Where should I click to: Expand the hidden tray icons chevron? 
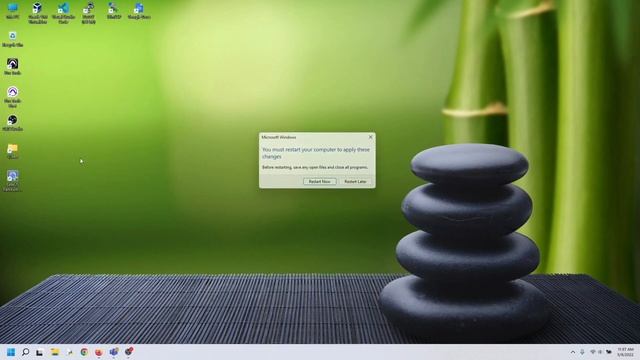tap(573, 352)
